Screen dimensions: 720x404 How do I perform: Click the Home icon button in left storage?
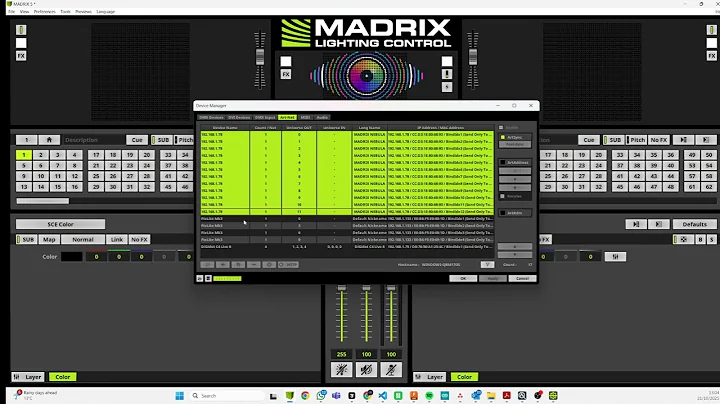click(49, 140)
